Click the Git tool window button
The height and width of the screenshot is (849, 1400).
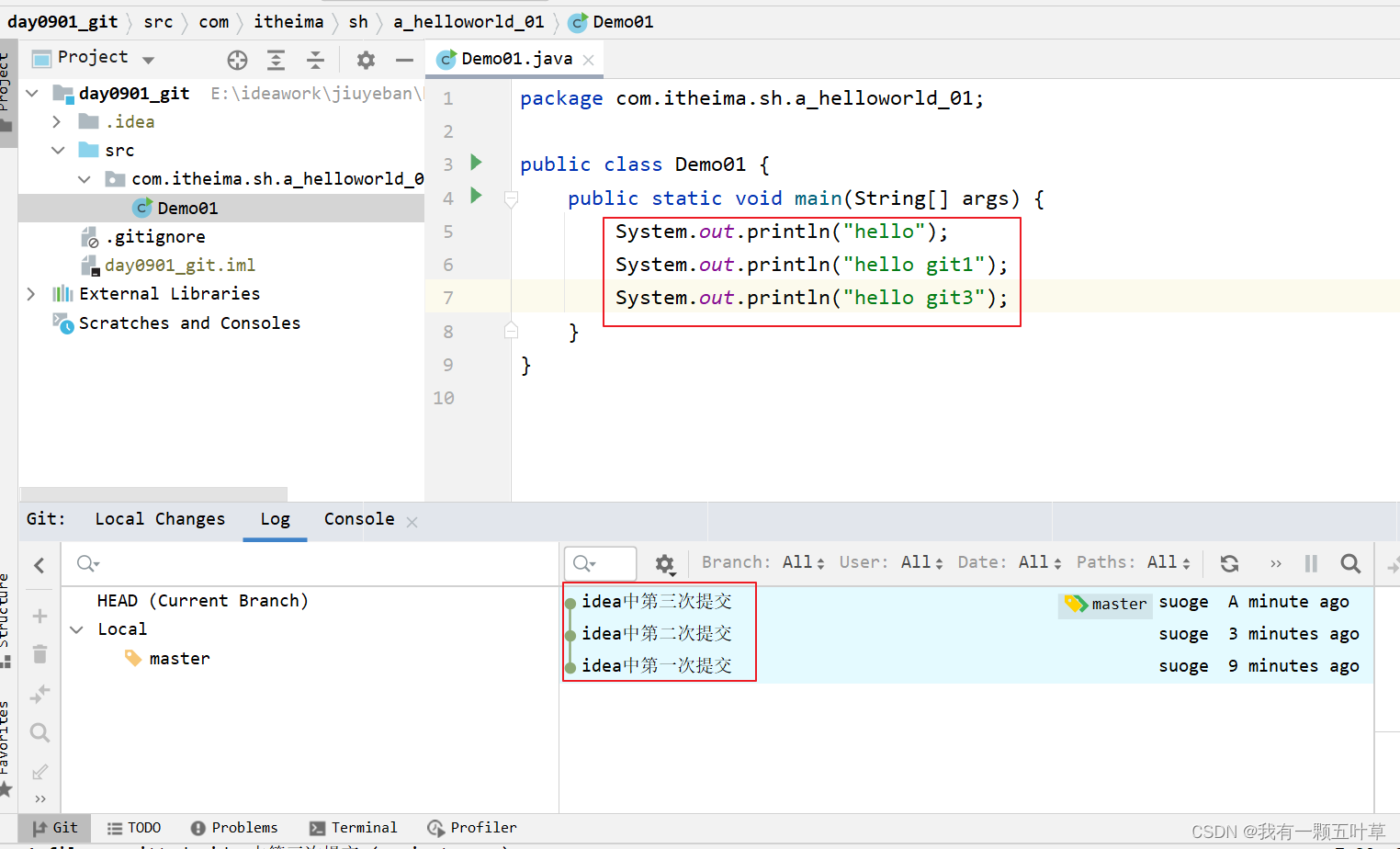tap(55, 828)
